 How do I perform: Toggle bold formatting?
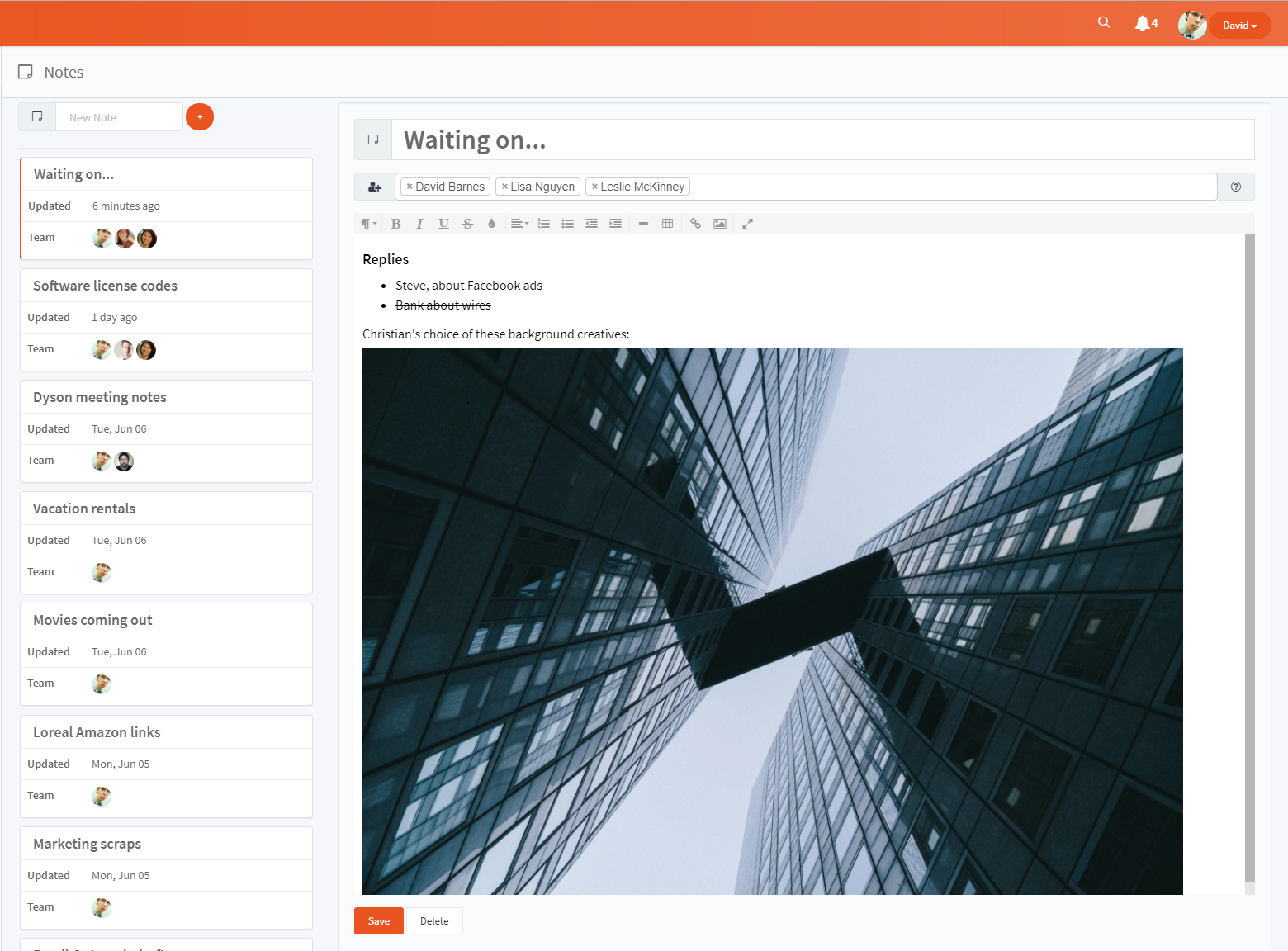395,224
